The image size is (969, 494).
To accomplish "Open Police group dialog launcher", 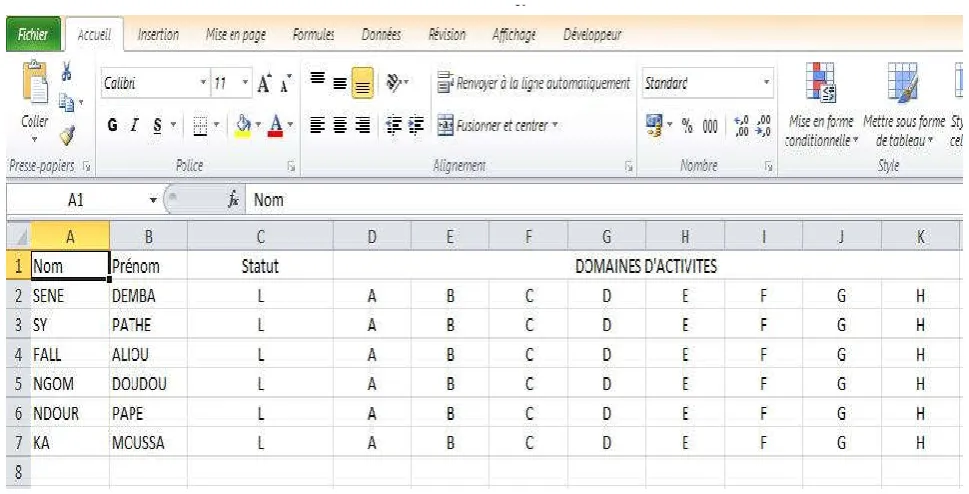I will click(291, 166).
